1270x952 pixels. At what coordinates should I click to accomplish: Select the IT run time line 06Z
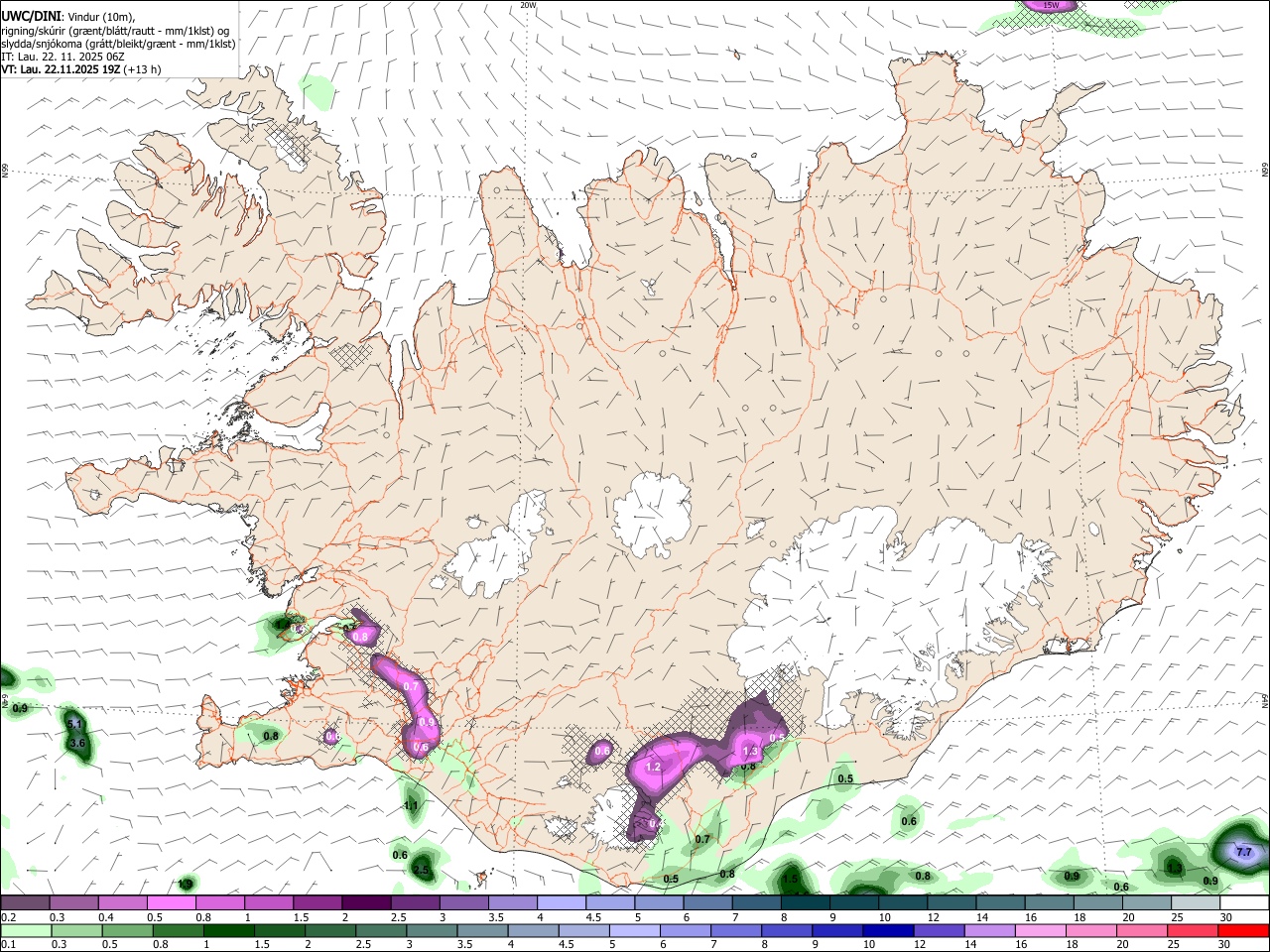63,57
